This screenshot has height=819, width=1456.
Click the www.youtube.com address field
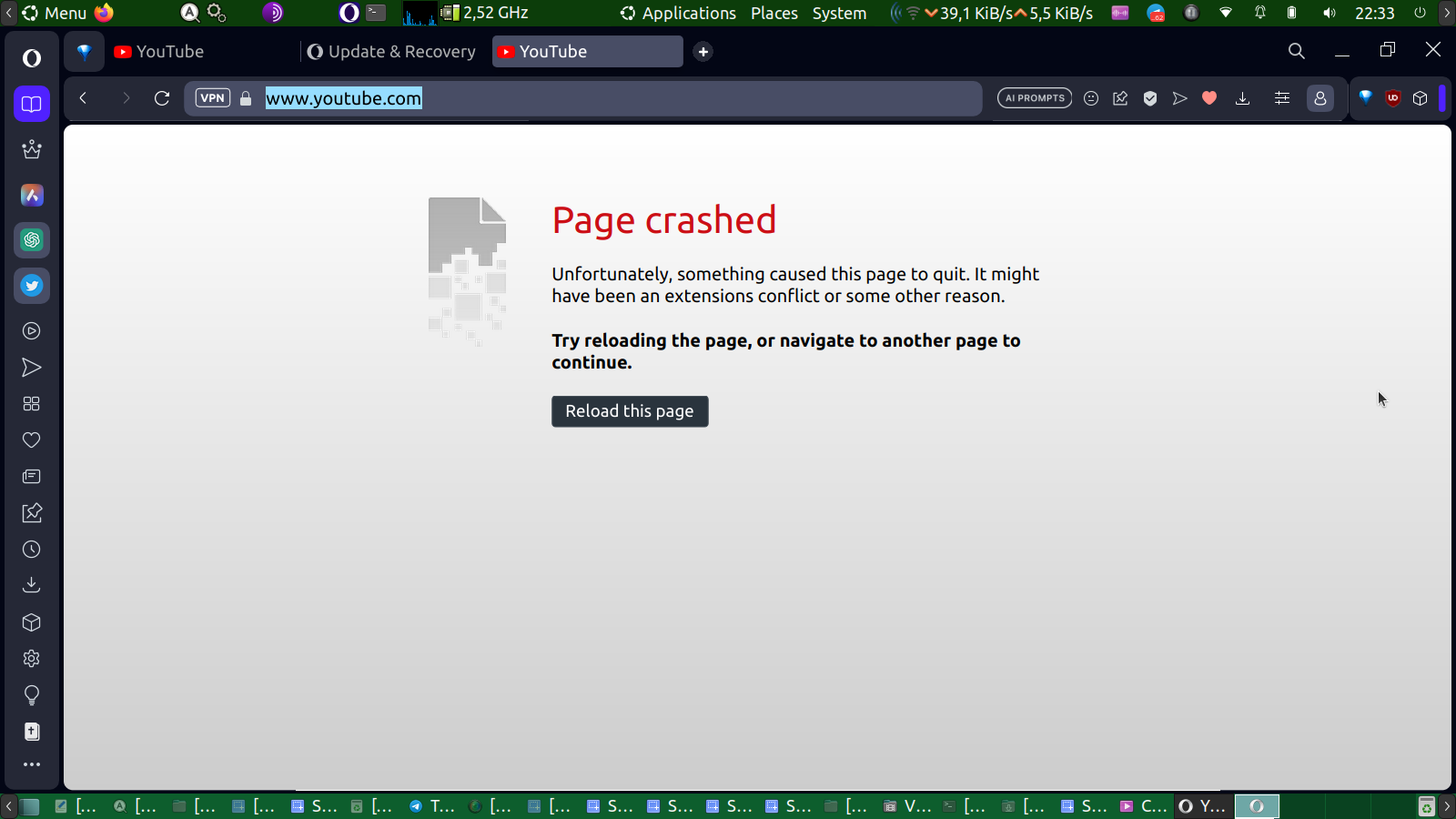(582, 98)
